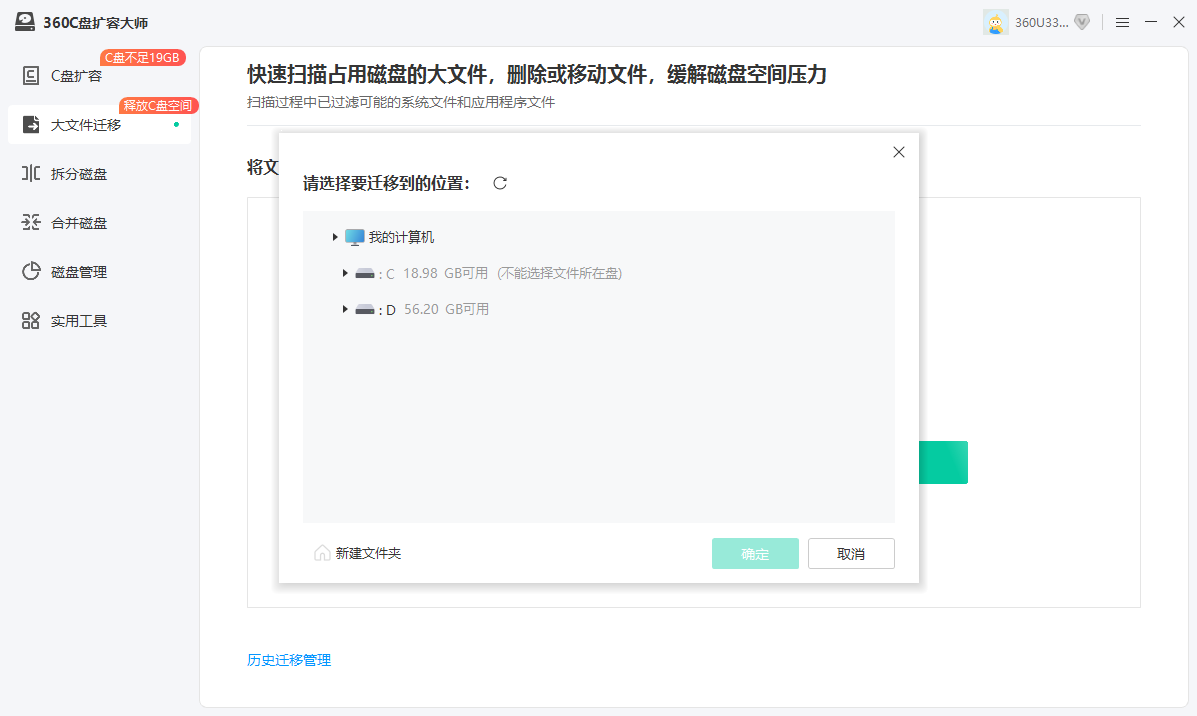Click the 释放C盘空间 badge
This screenshot has width=1197, height=716.
tap(158, 105)
